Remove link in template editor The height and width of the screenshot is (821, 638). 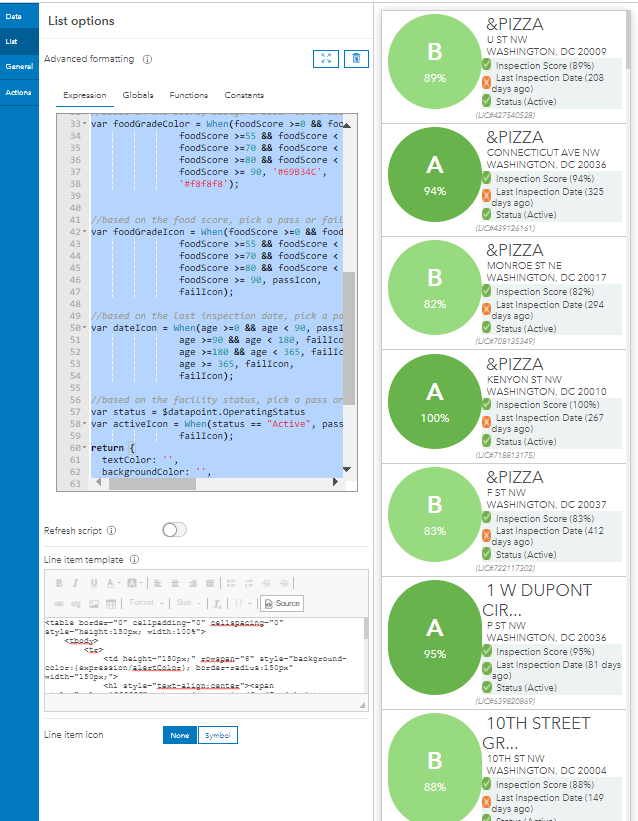pyautogui.click(x=76, y=604)
